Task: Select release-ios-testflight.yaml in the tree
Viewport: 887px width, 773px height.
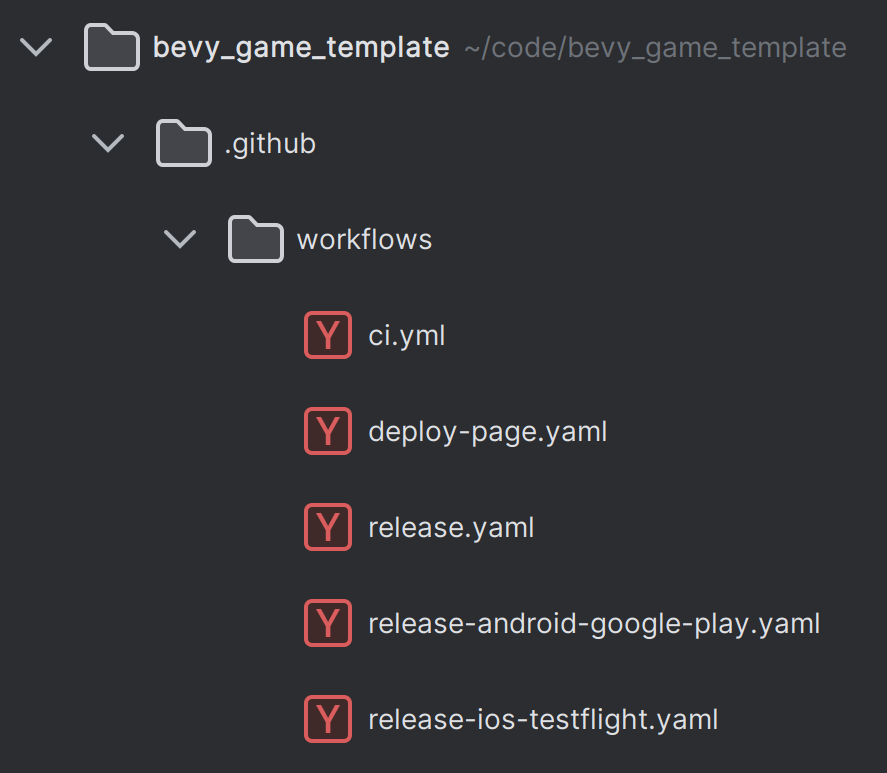Action: [543, 719]
